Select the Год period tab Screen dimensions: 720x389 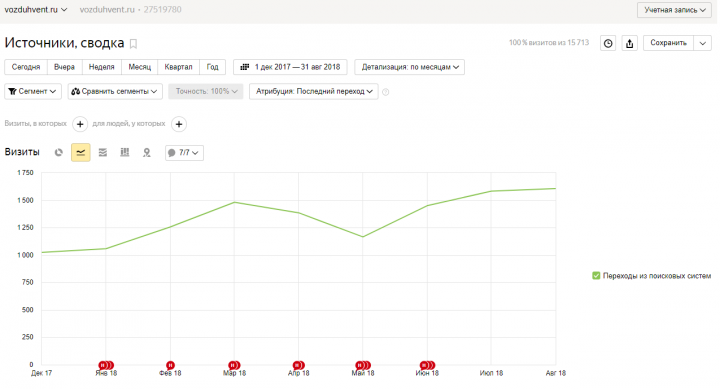pos(212,67)
